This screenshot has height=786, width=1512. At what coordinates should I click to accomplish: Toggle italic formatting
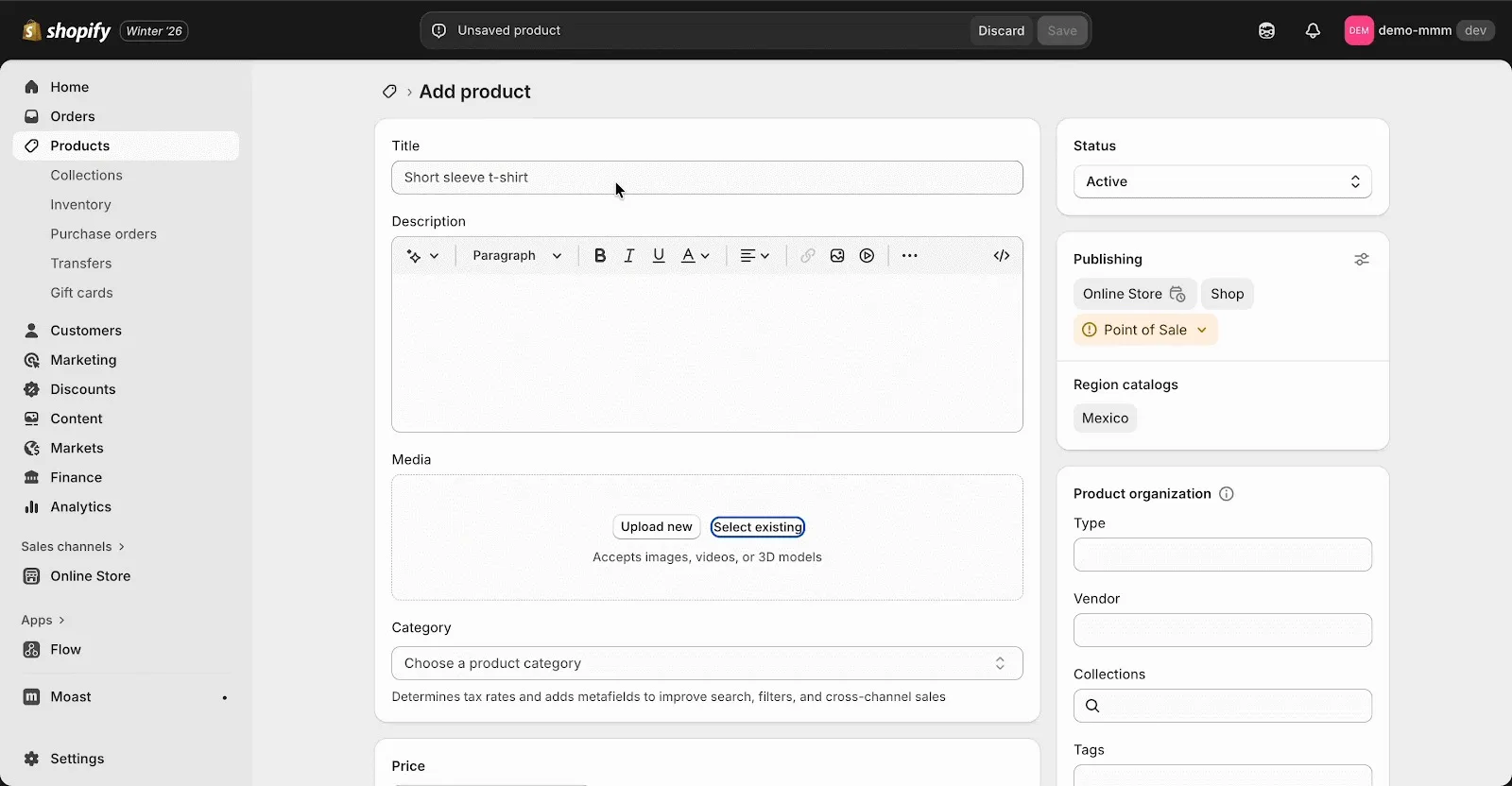point(629,256)
